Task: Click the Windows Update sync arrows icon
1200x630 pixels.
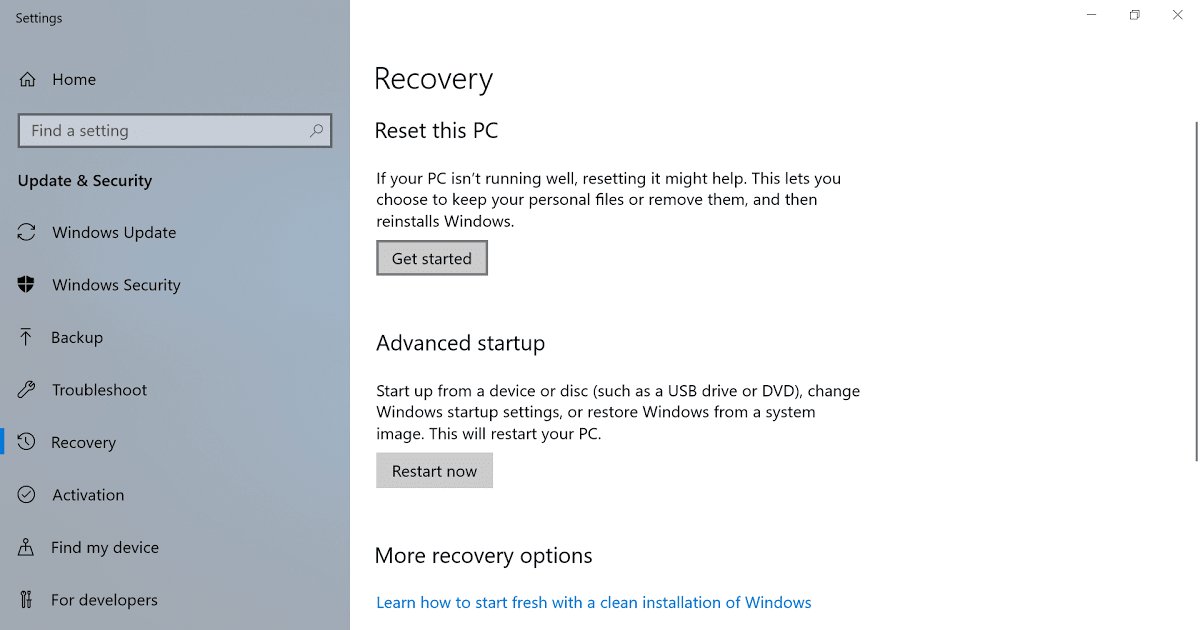Action: pos(27,232)
